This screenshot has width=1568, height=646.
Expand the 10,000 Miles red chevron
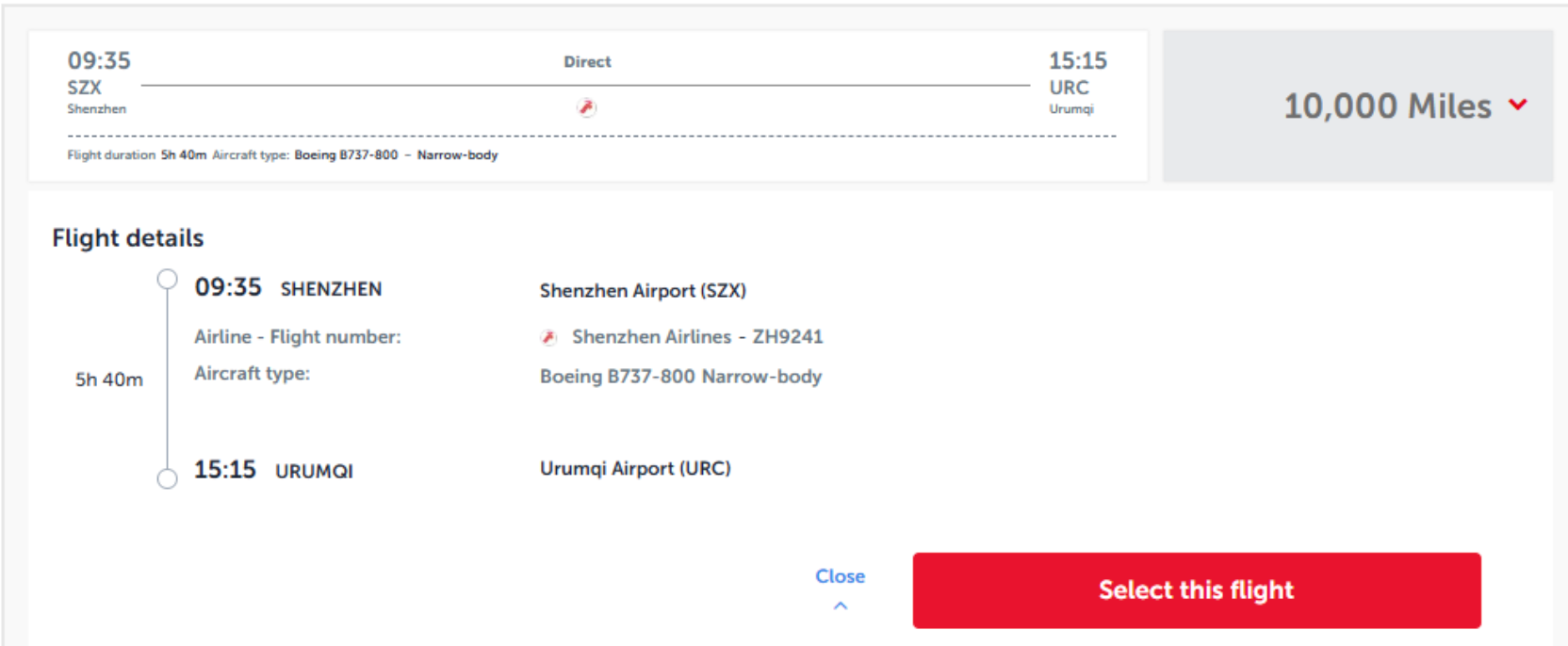[1517, 105]
